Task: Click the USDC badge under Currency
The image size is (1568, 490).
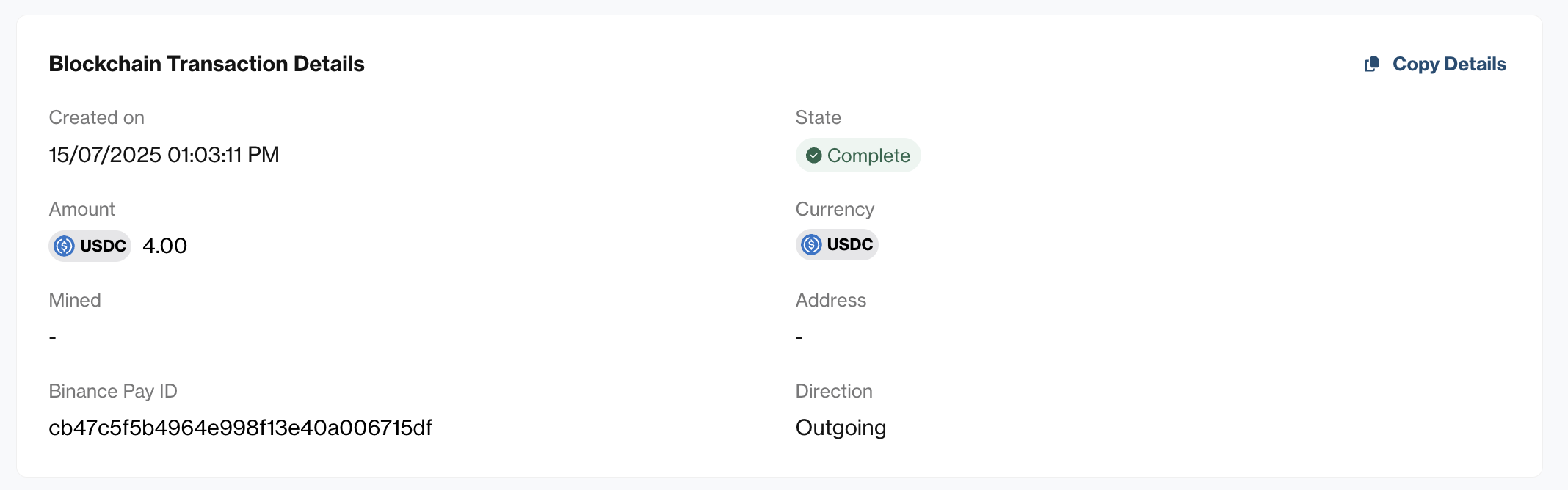Action: pyautogui.click(x=837, y=244)
